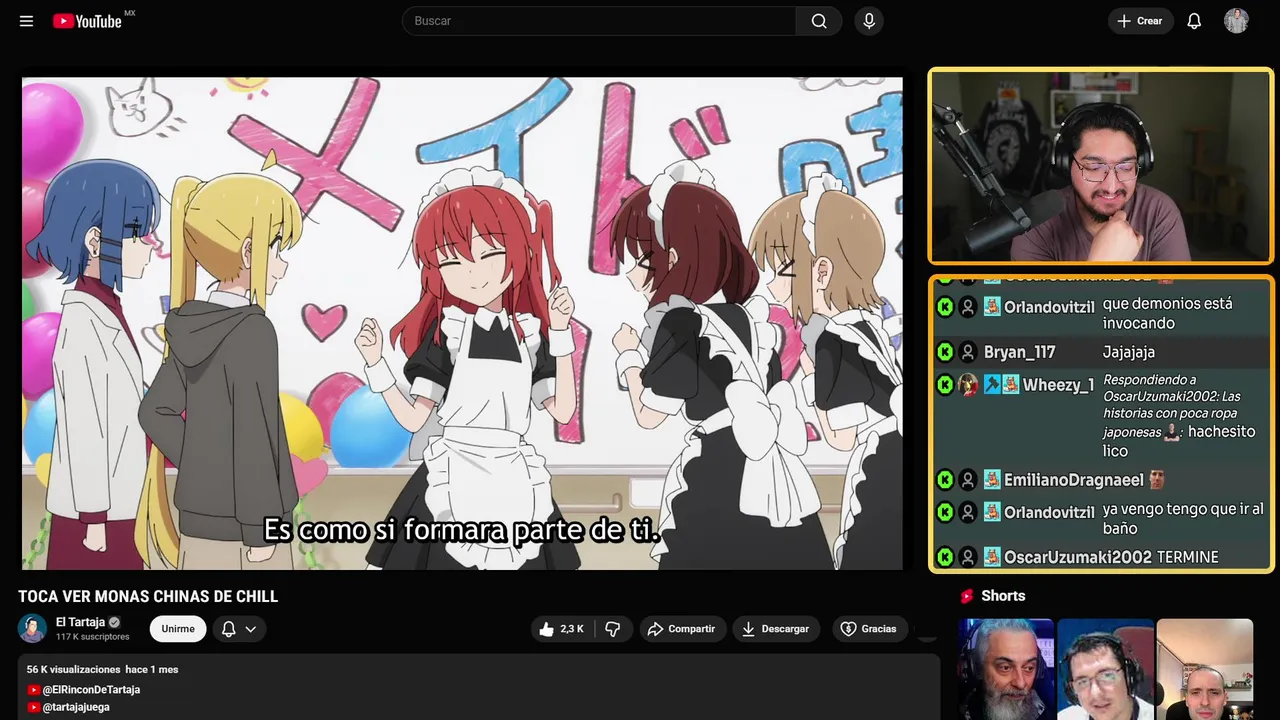Viewport: 1280px width, 720px height.
Task: Open El Tartaja channel avatar
Action: click(x=32, y=628)
